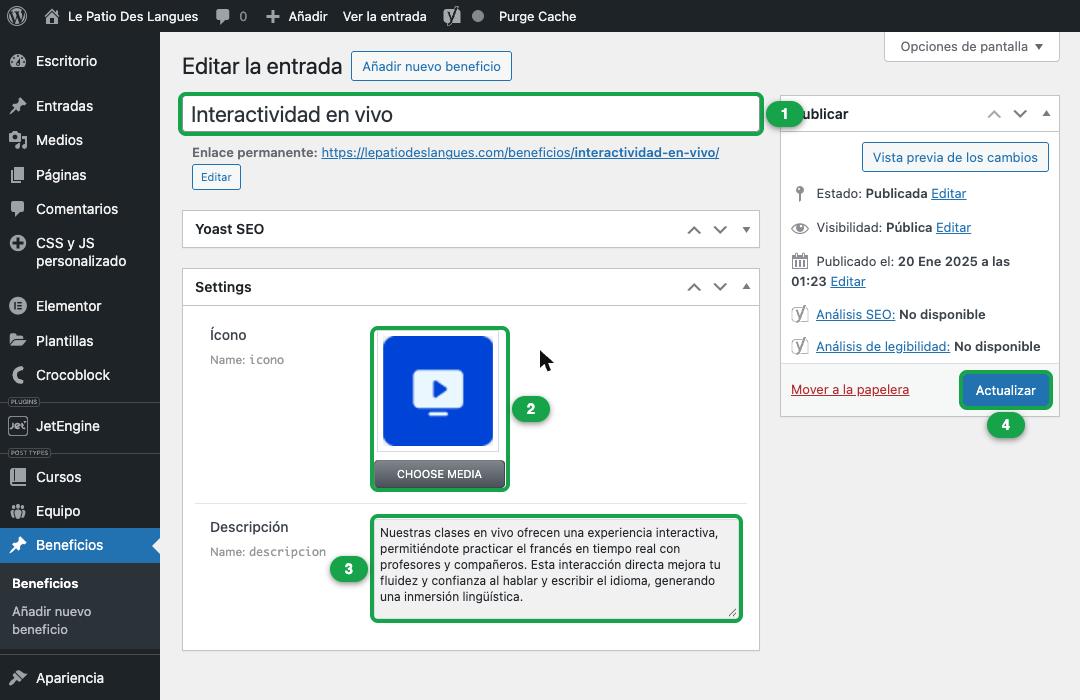Click the Yoast icon beside Análisis de legibilidad
1080x700 pixels.
[x=799, y=346]
